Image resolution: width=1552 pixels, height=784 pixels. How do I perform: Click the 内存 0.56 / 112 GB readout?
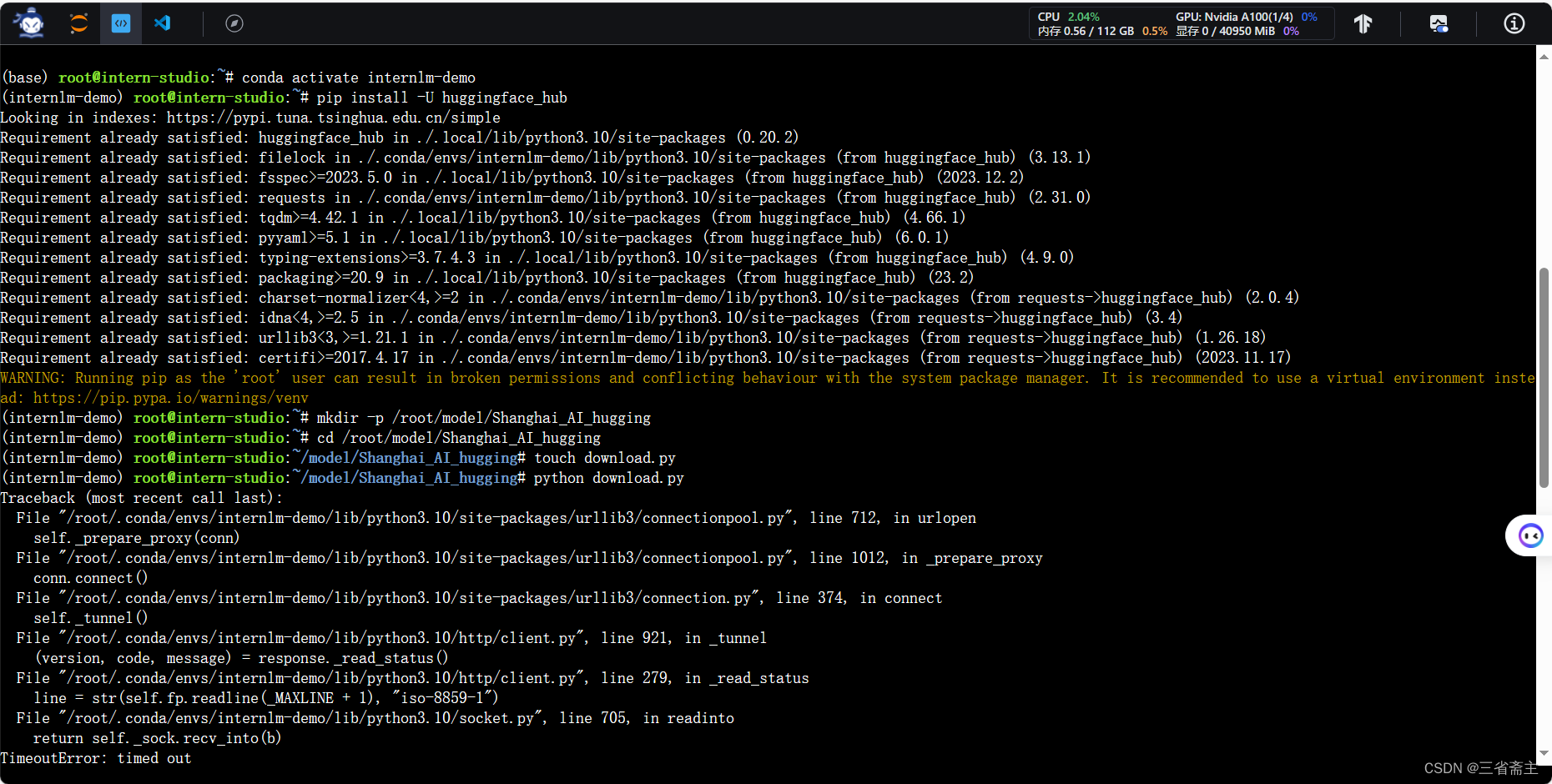(1102, 31)
